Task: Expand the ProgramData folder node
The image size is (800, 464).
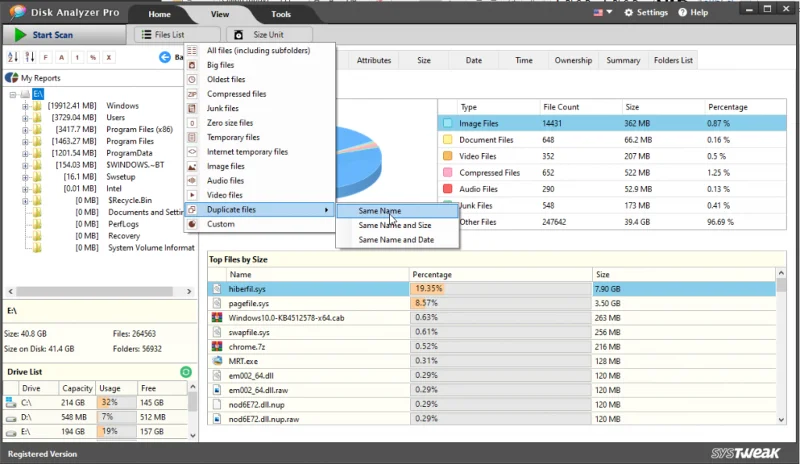Action: 24,153
